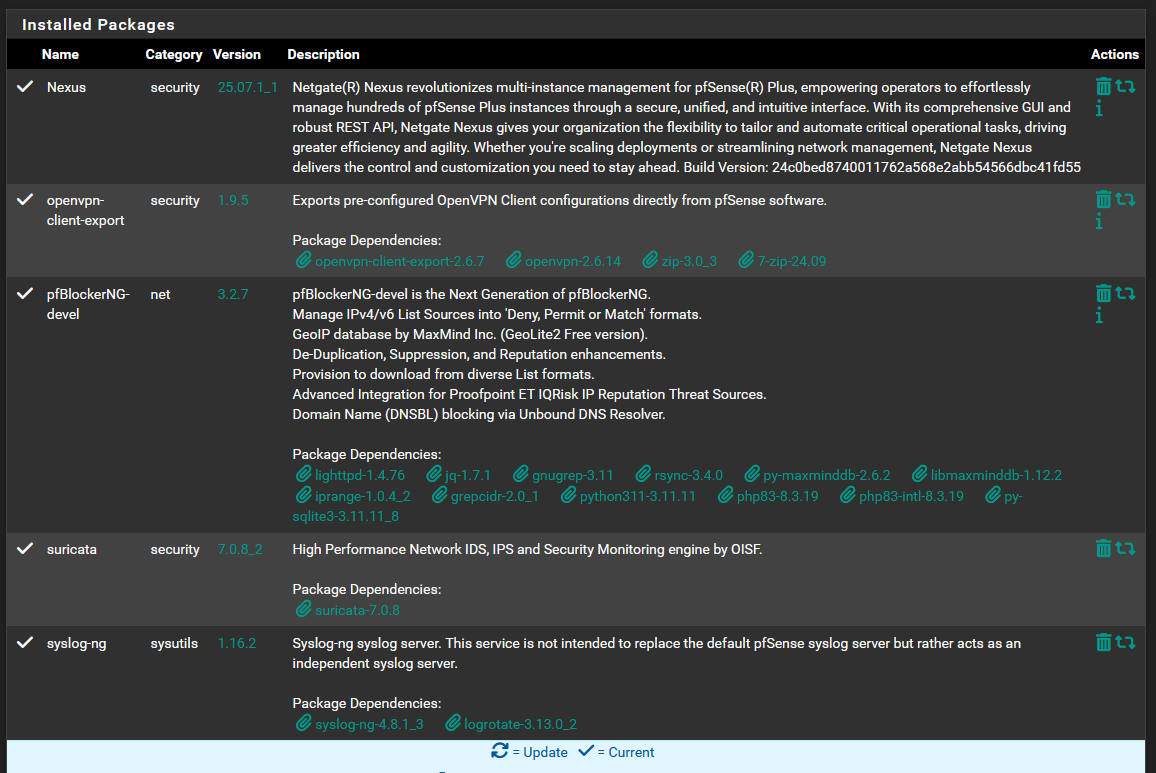Click the sysutils category cell

click(x=174, y=643)
